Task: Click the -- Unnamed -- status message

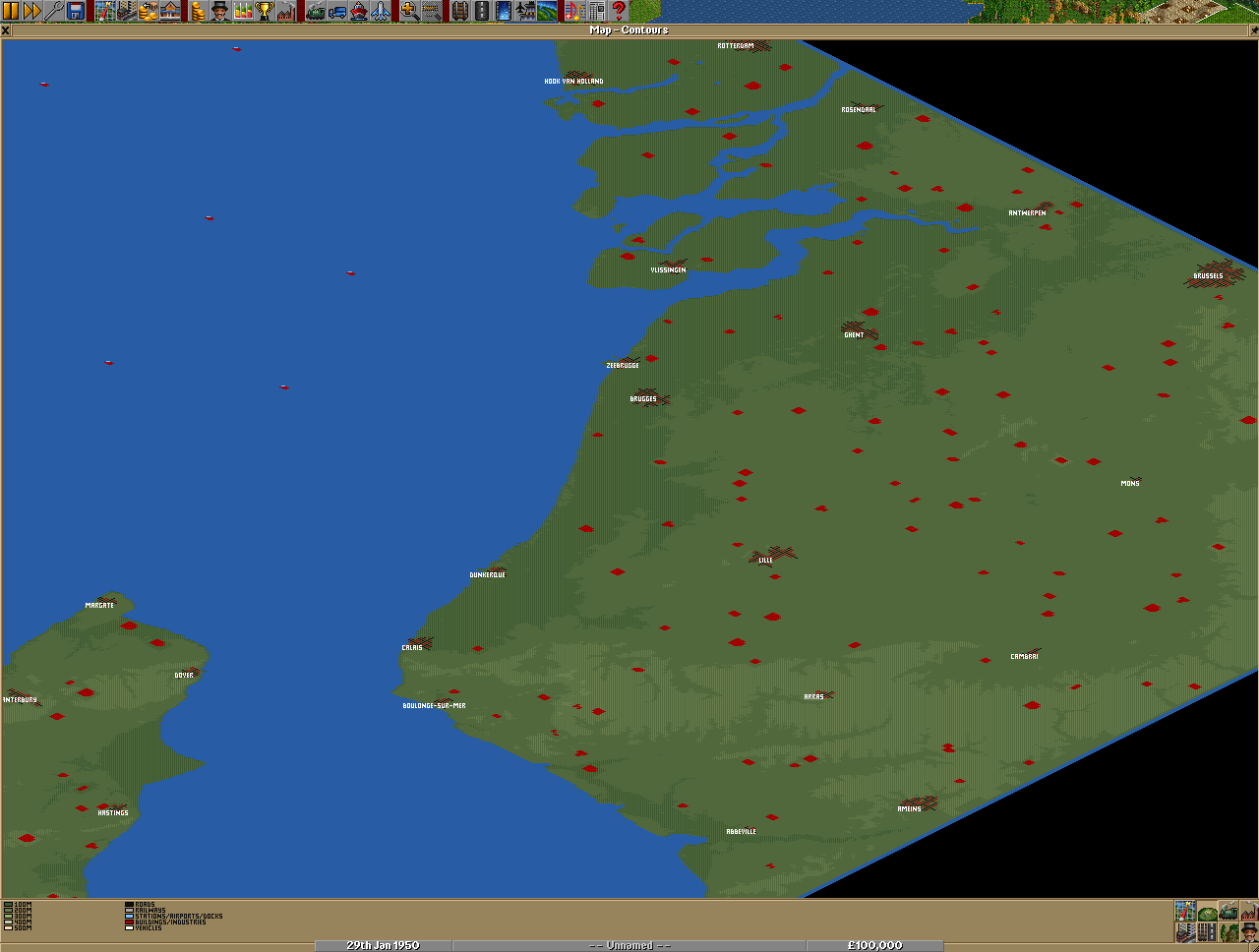Action: pos(629,945)
